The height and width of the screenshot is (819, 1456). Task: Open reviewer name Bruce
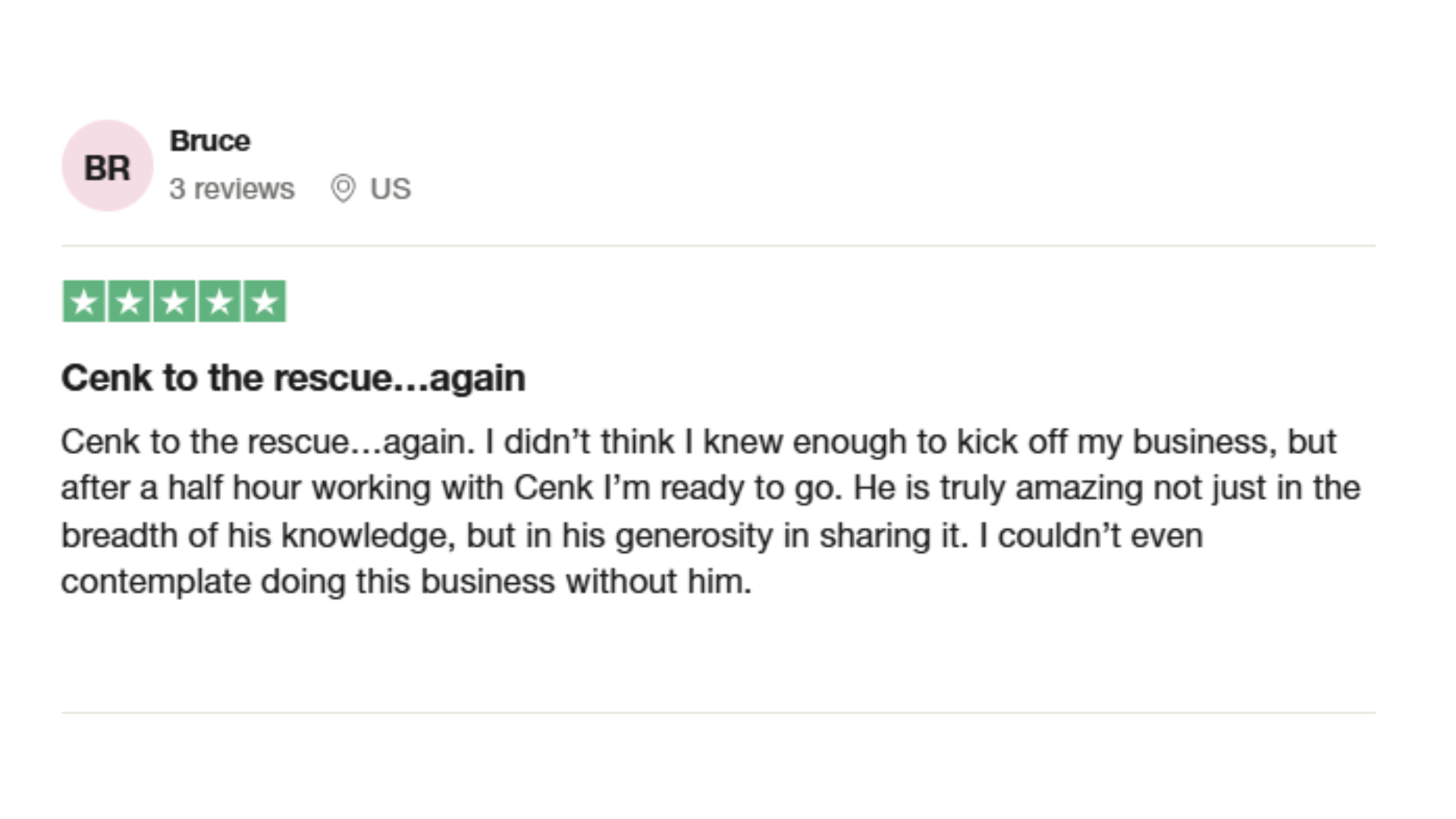[x=210, y=141]
